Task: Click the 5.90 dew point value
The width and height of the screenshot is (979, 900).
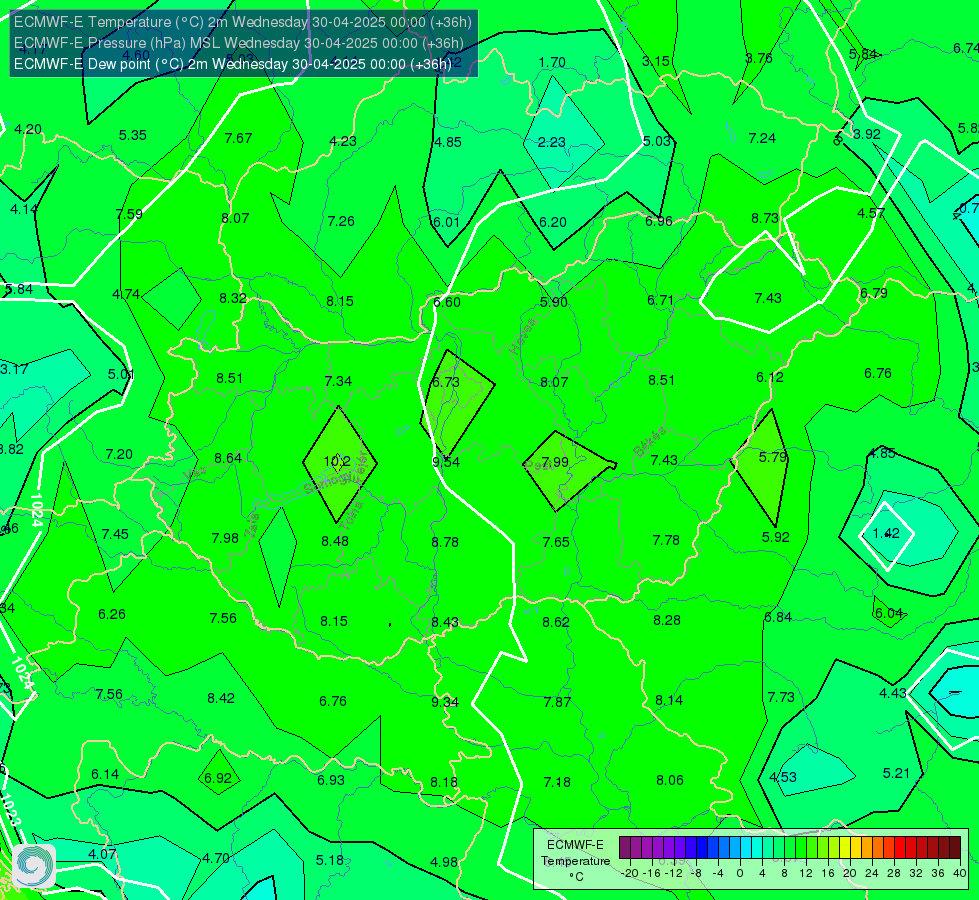Action: pyautogui.click(x=554, y=302)
